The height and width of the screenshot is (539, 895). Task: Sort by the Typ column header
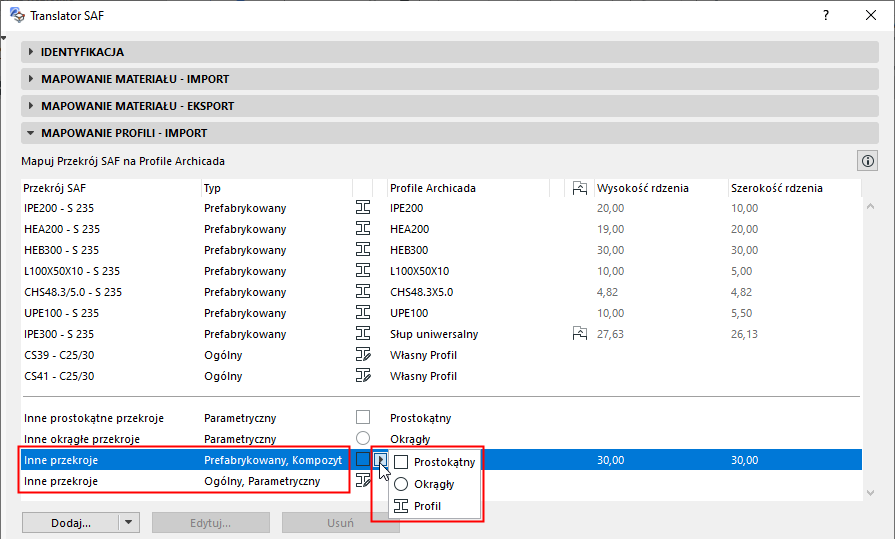(277, 188)
